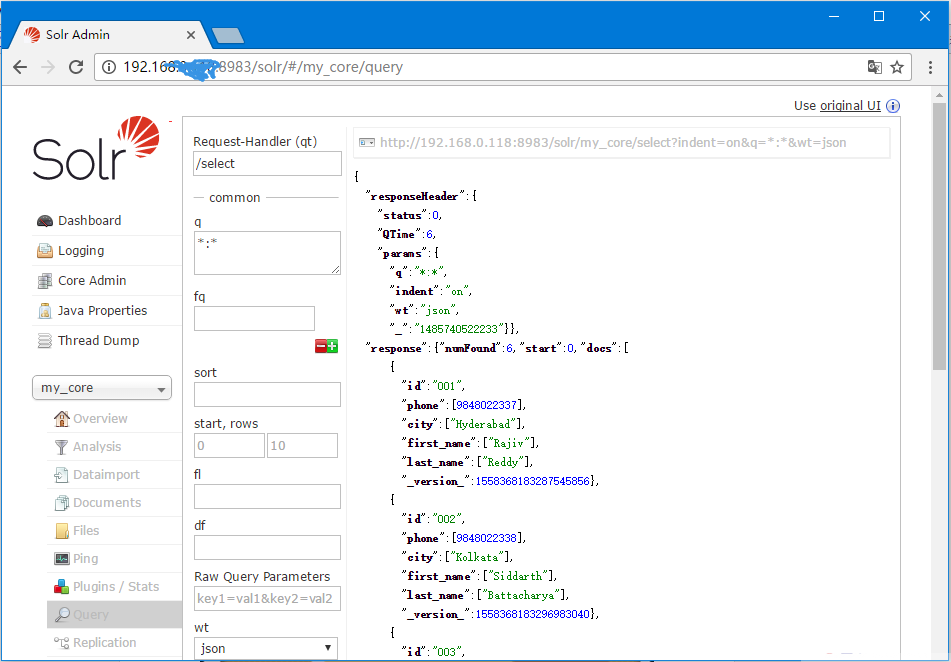951x662 pixels.
Task: Go to Documents of my_core
Action: click(107, 502)
